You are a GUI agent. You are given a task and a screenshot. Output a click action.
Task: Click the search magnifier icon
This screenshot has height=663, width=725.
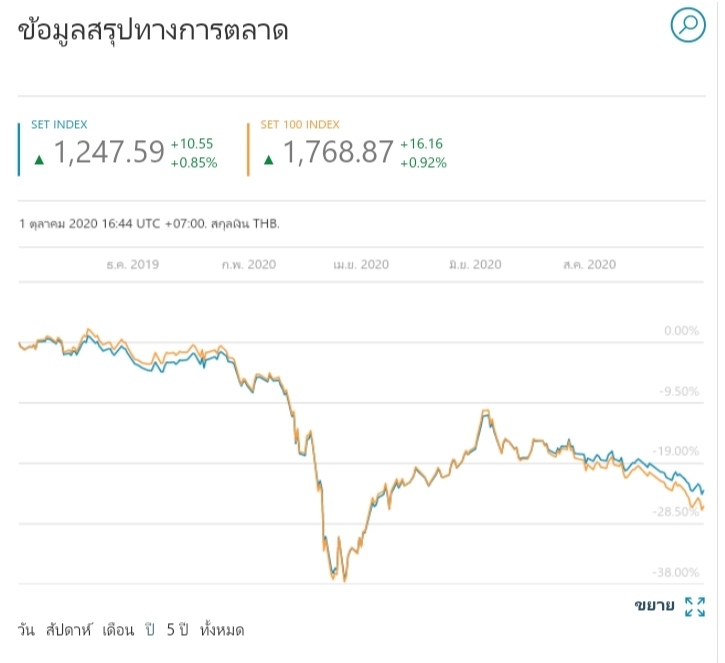coord(688,25)
